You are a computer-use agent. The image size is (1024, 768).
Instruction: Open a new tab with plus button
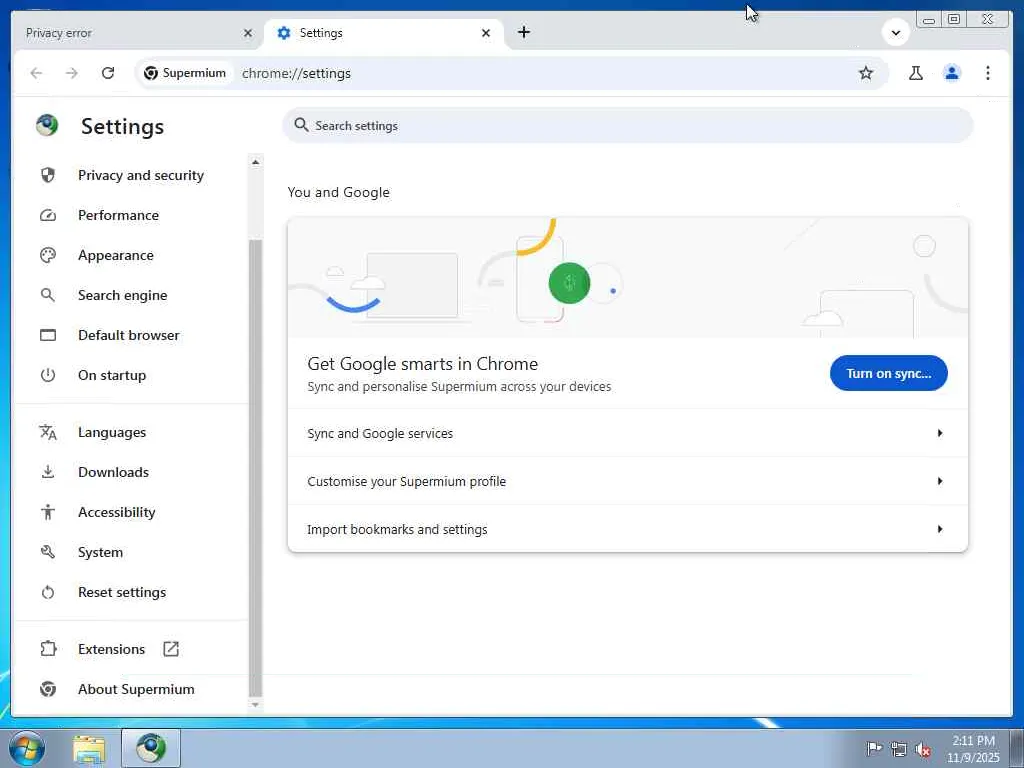pos(524,32)
